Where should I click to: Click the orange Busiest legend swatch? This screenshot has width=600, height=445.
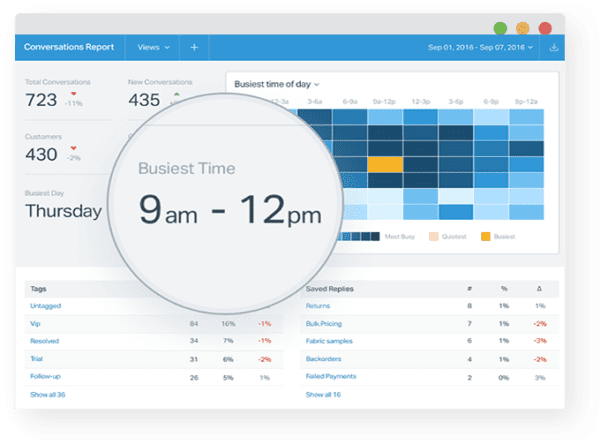click(x=486, y=236)
